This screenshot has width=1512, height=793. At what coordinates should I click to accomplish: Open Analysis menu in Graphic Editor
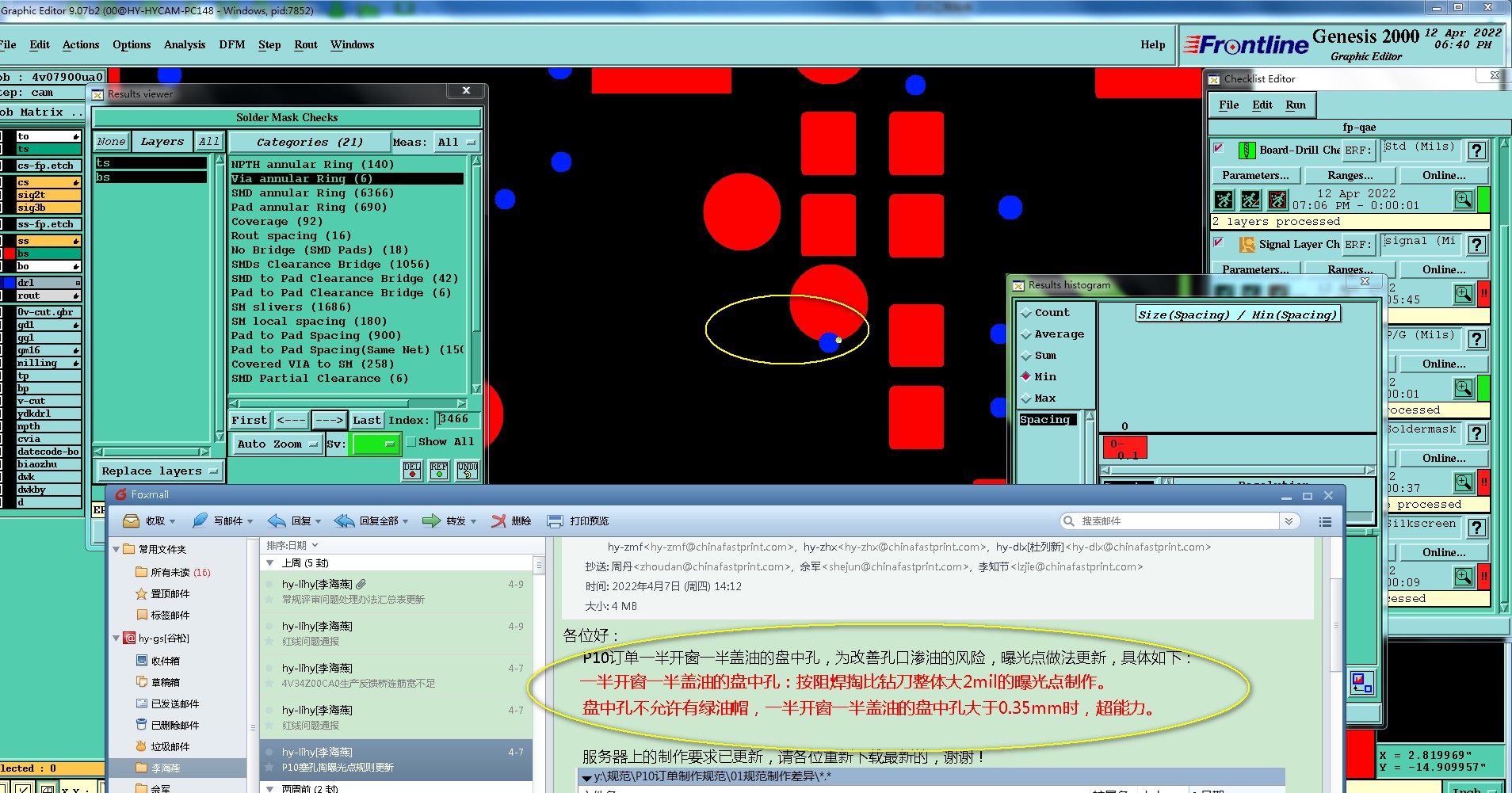pyautogui.click(x=185, y=45)
